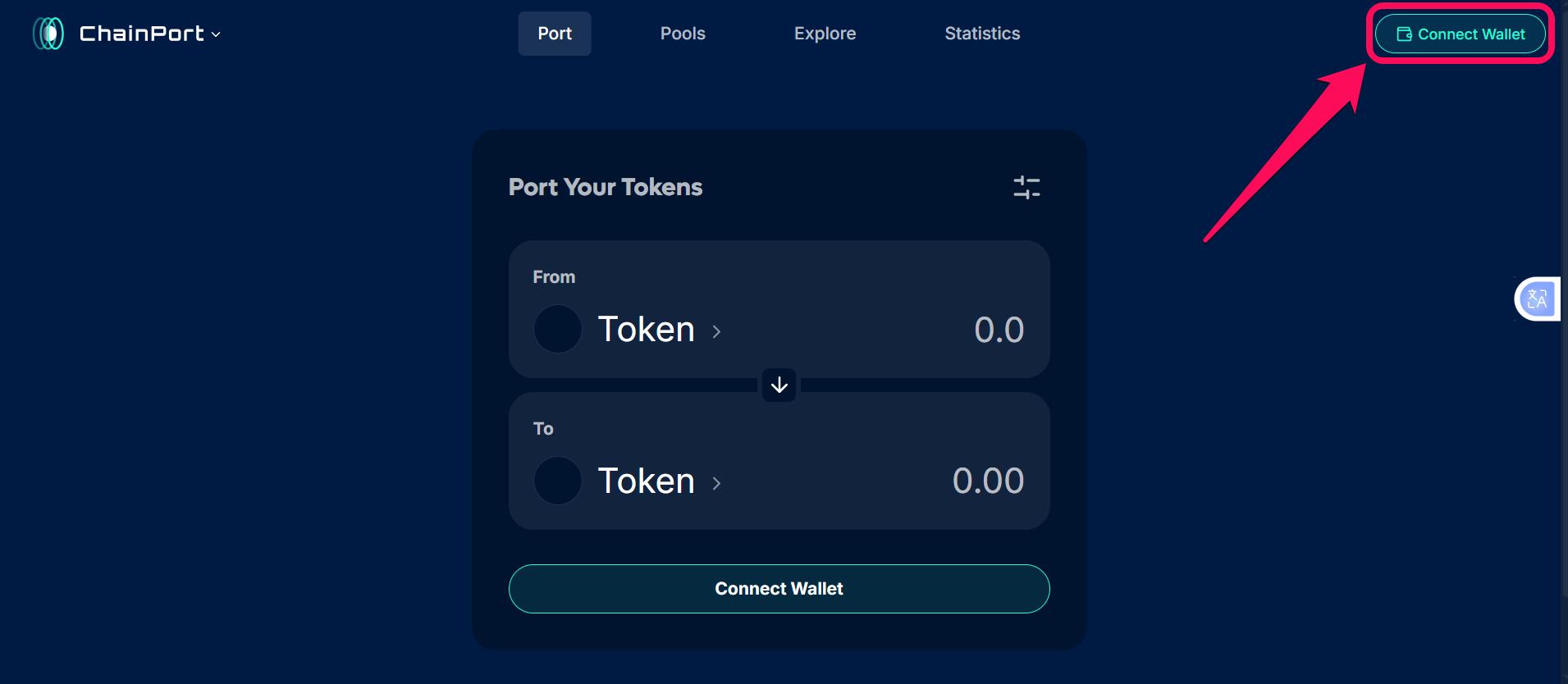Select the From token circle icon
The image size is (1568, 684).
557,329
